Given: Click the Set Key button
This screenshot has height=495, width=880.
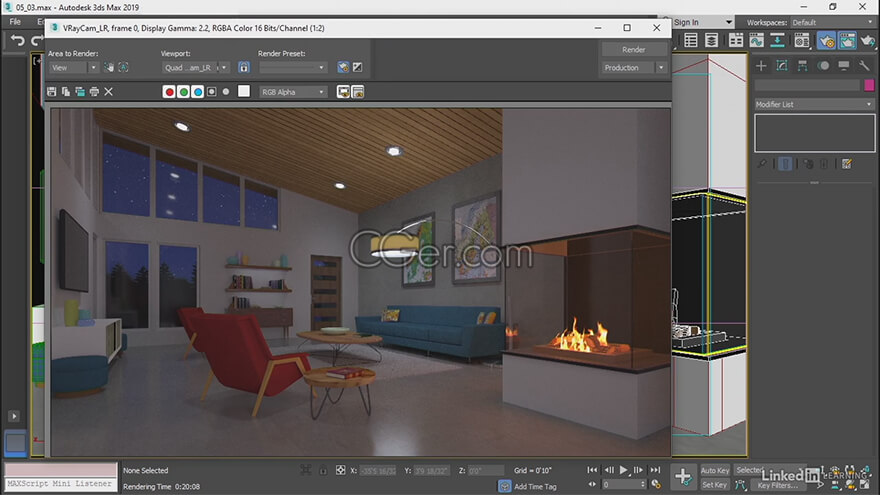Looking at the screenshot, I should click(715, 484).
